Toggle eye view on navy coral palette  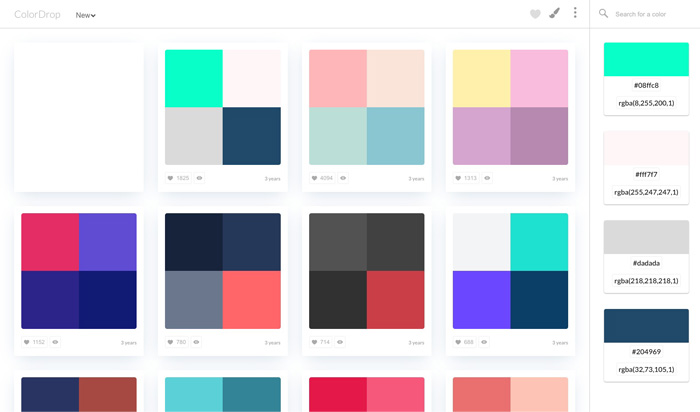tap(196, 342)
